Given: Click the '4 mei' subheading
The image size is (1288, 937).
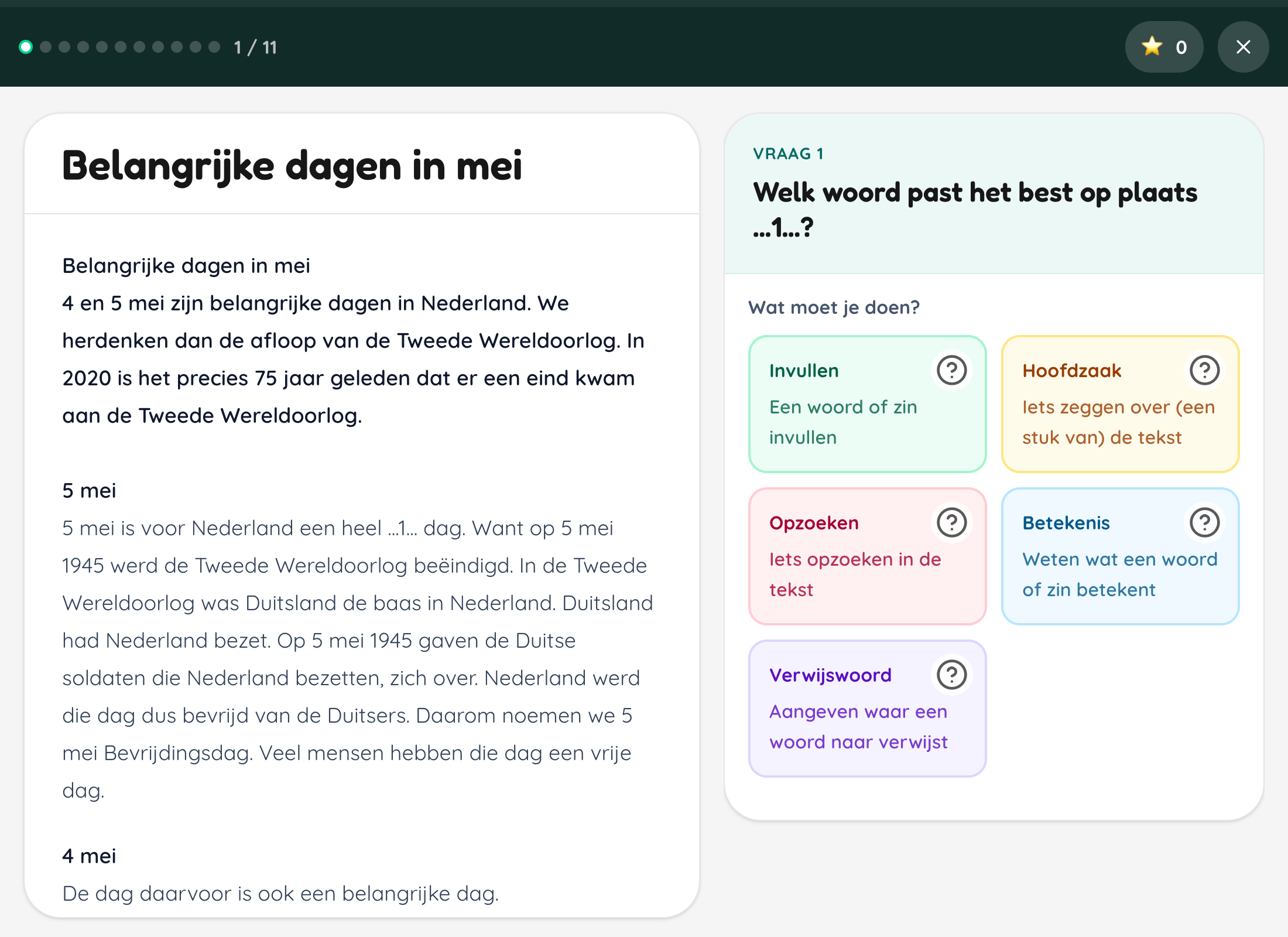Looking at the screenshot, I should (89, 856).
